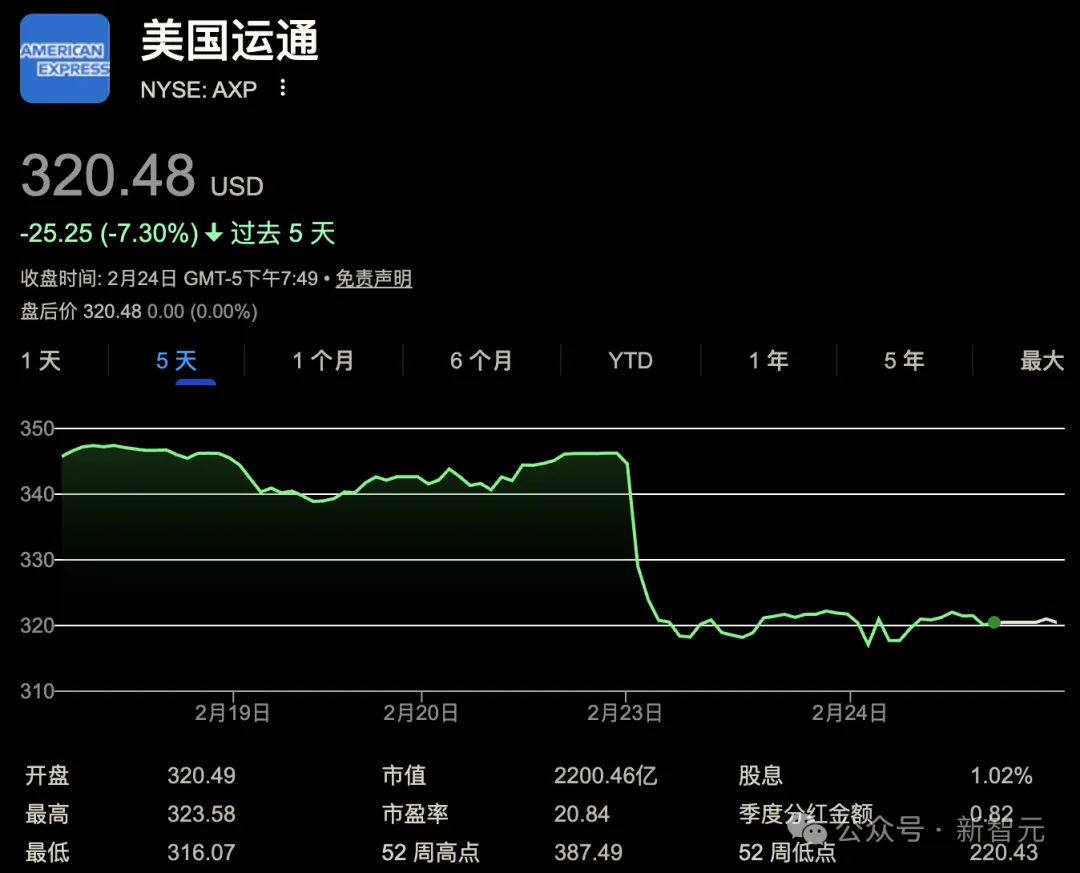Switch chart to 1个月 range

click(323, 361)
